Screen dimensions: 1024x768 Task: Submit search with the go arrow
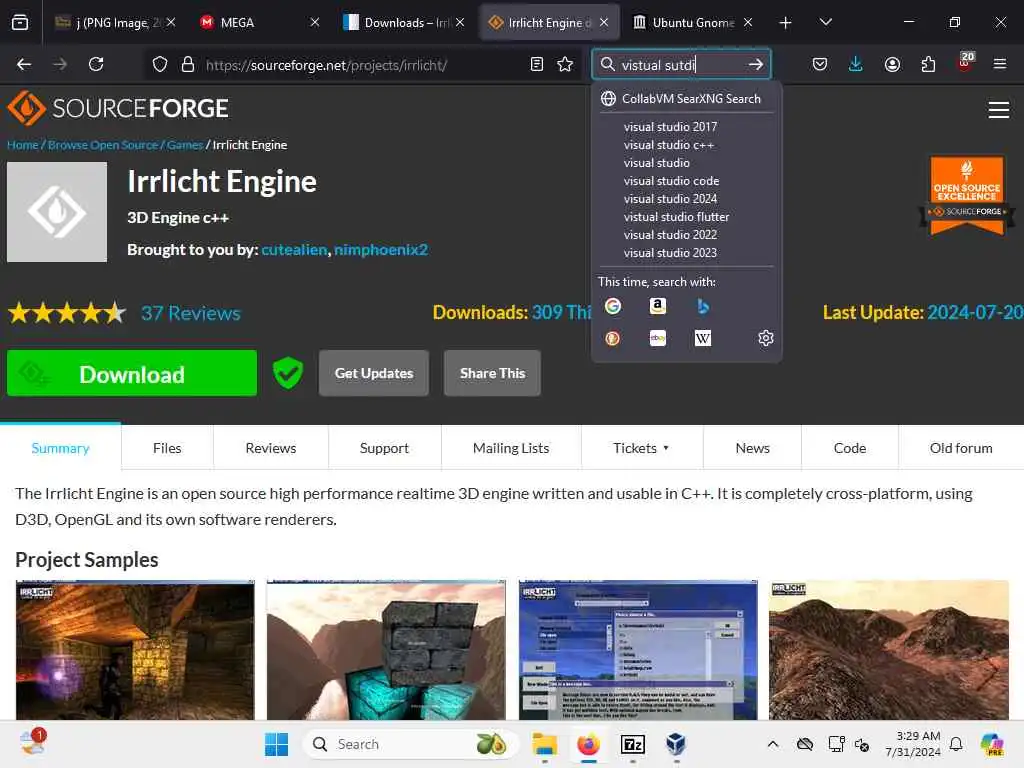(756, 64)
